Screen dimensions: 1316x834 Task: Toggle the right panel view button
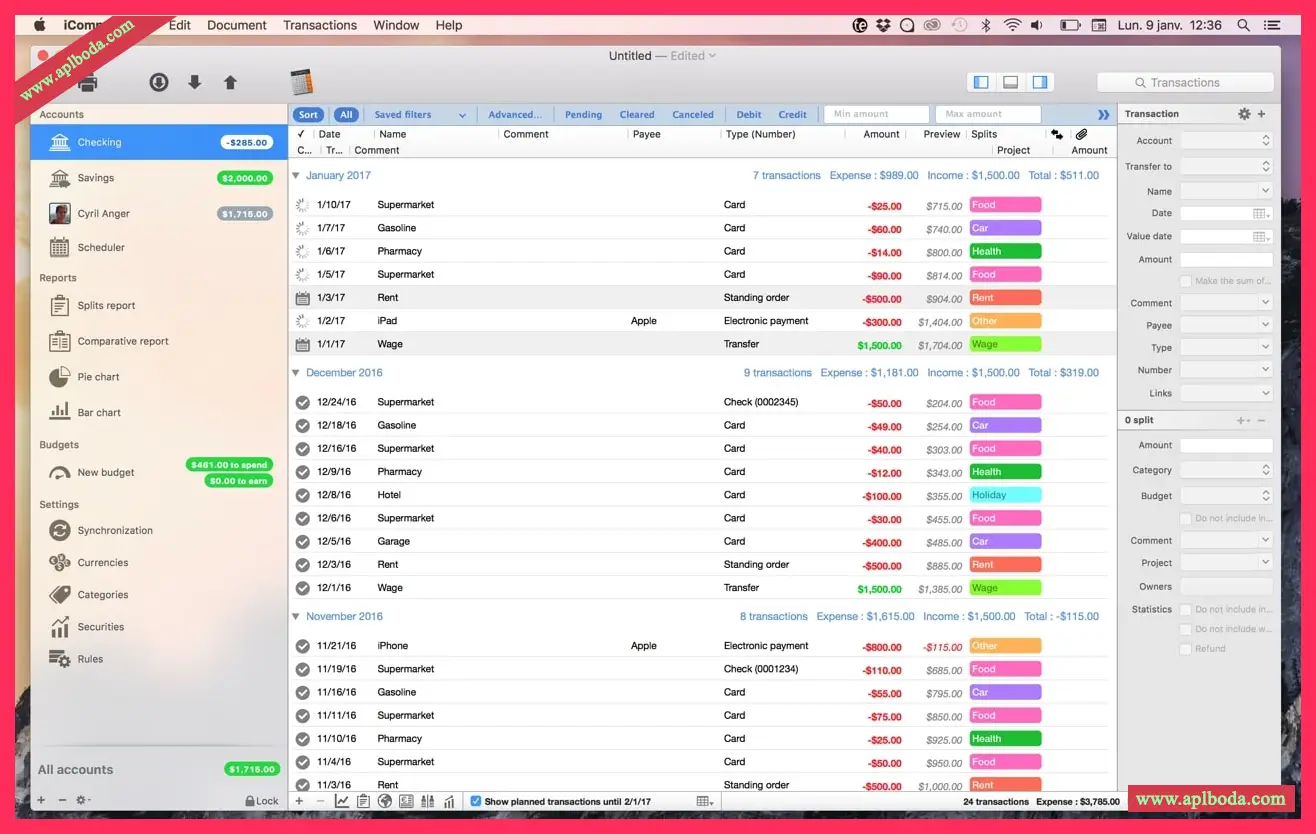pos(1040,82)
